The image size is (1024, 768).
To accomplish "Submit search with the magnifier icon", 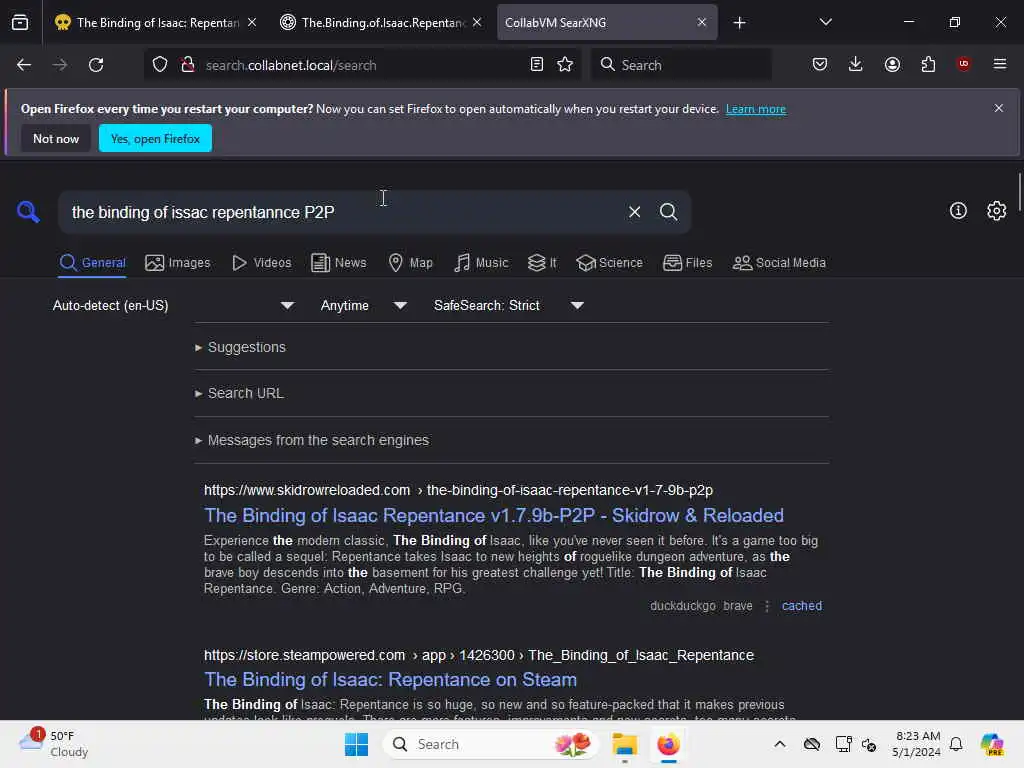I will tap(668, 212).
